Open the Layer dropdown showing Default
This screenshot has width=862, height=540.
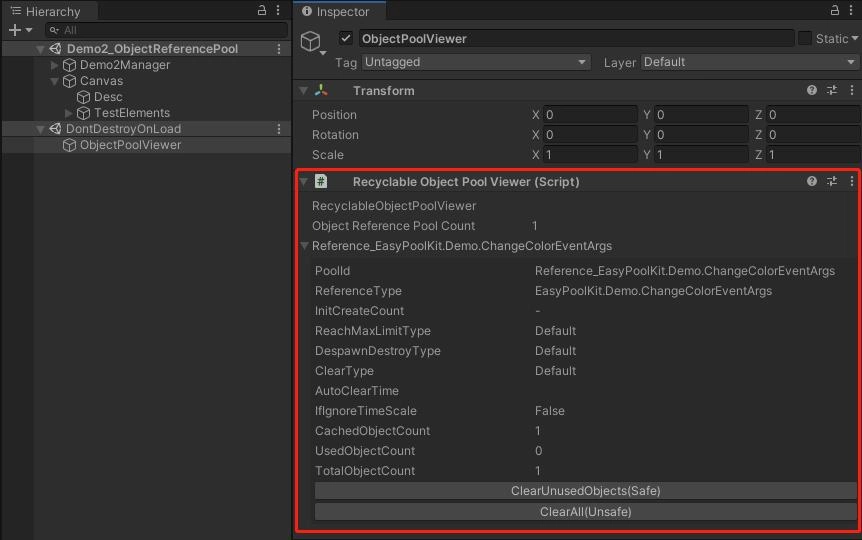coord(750,62)
